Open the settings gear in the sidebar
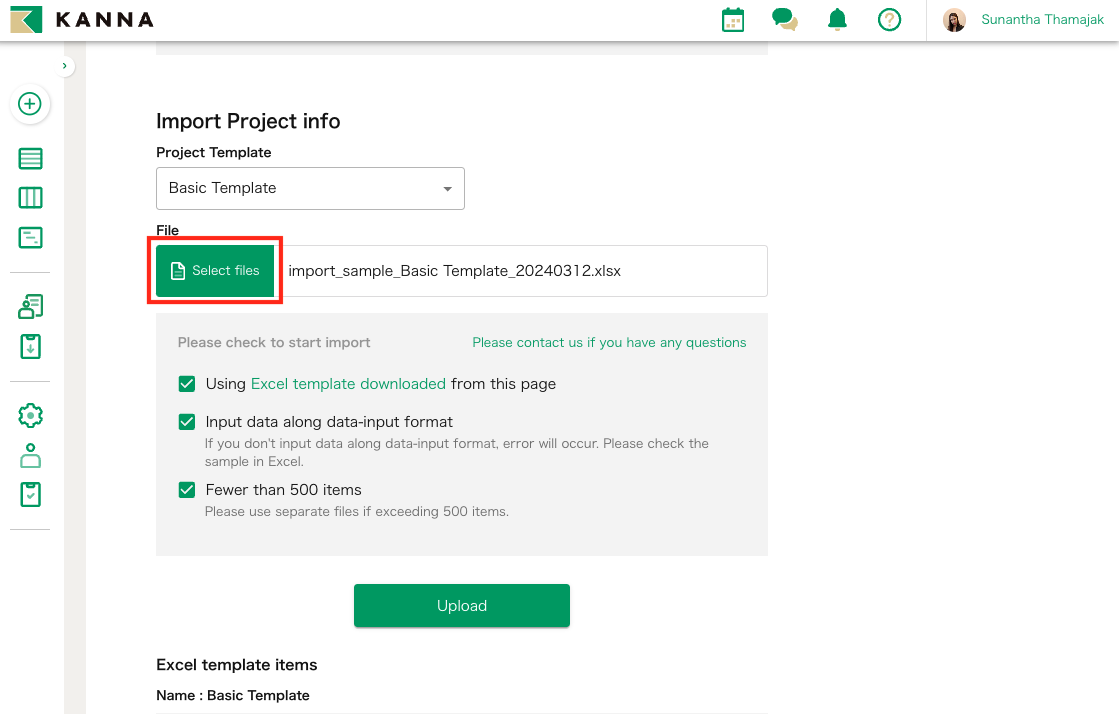 [x=29, y=415]
